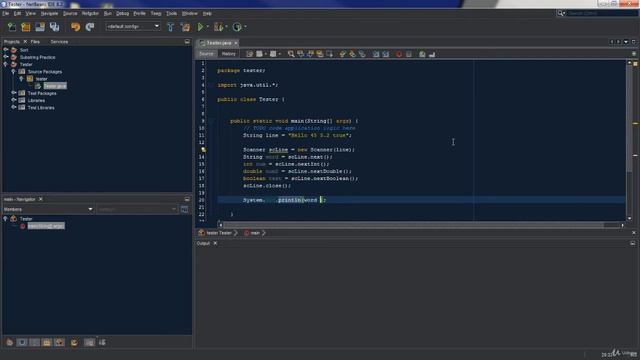The image size is (640, 360).
Task: Toggle Show Non-Public Members in Navigator
Action: point(47,342)
